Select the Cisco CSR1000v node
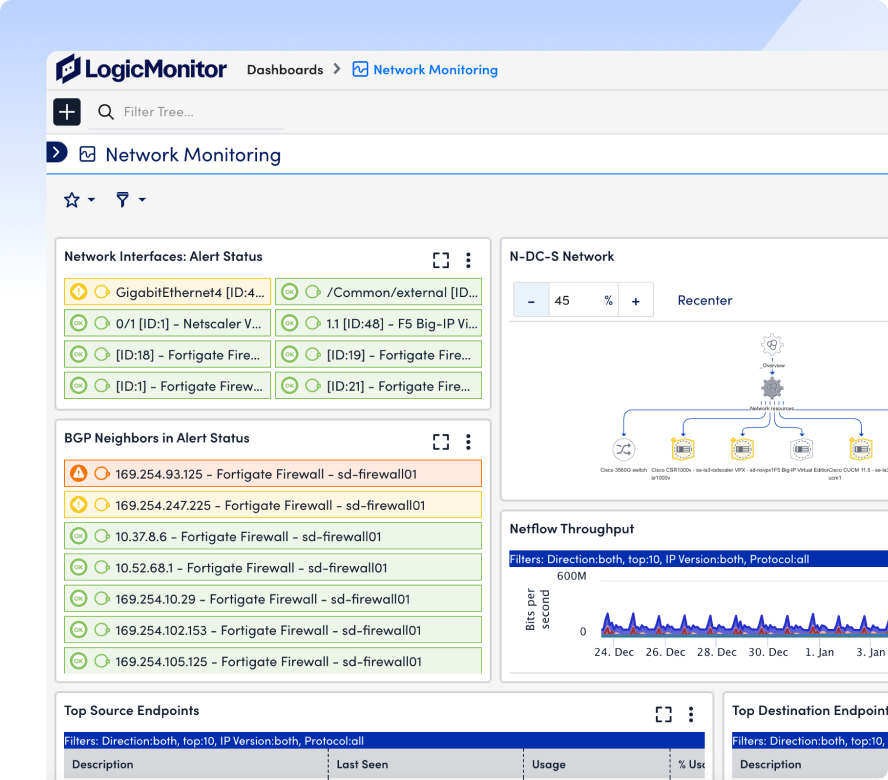This screenshot has width=888, height=780. 683,450
